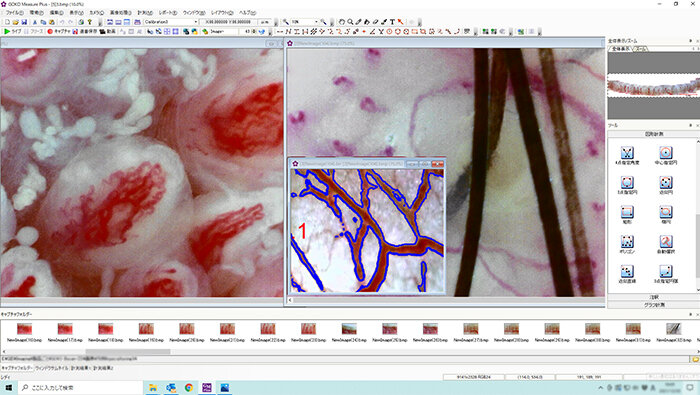Open the ファイル menu
700x395 pixels.
(15, 13)
